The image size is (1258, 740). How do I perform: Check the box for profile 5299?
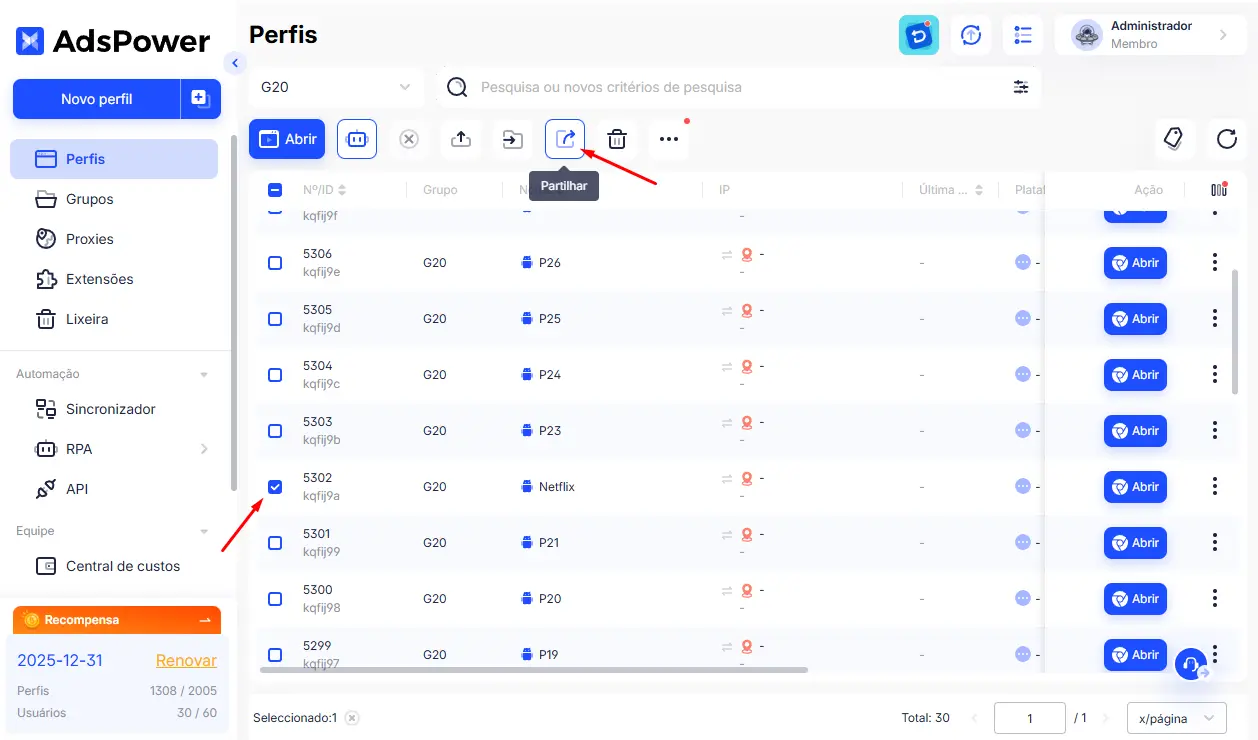click(x=275, y=654)
